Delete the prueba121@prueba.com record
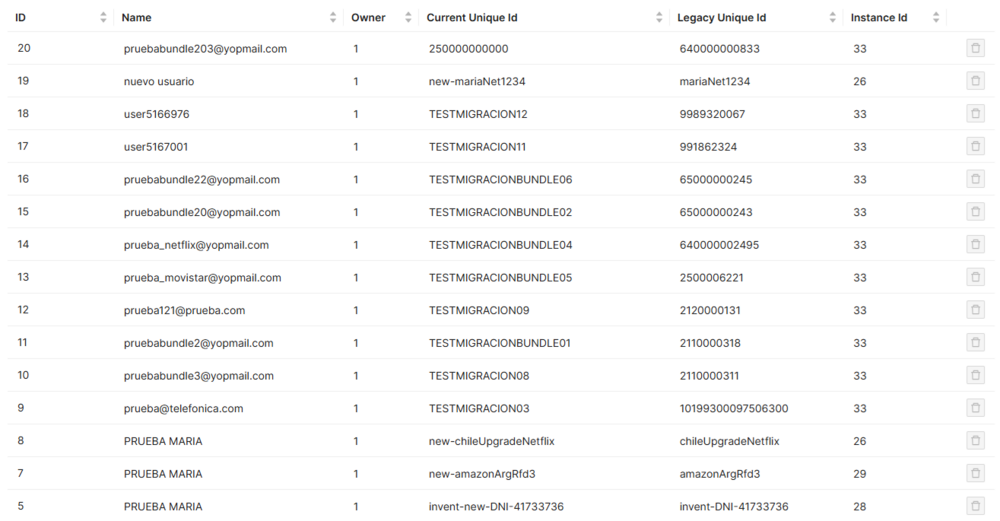Image resolution: width=1000 pixels, height=521 pixels. click(975, 311)
